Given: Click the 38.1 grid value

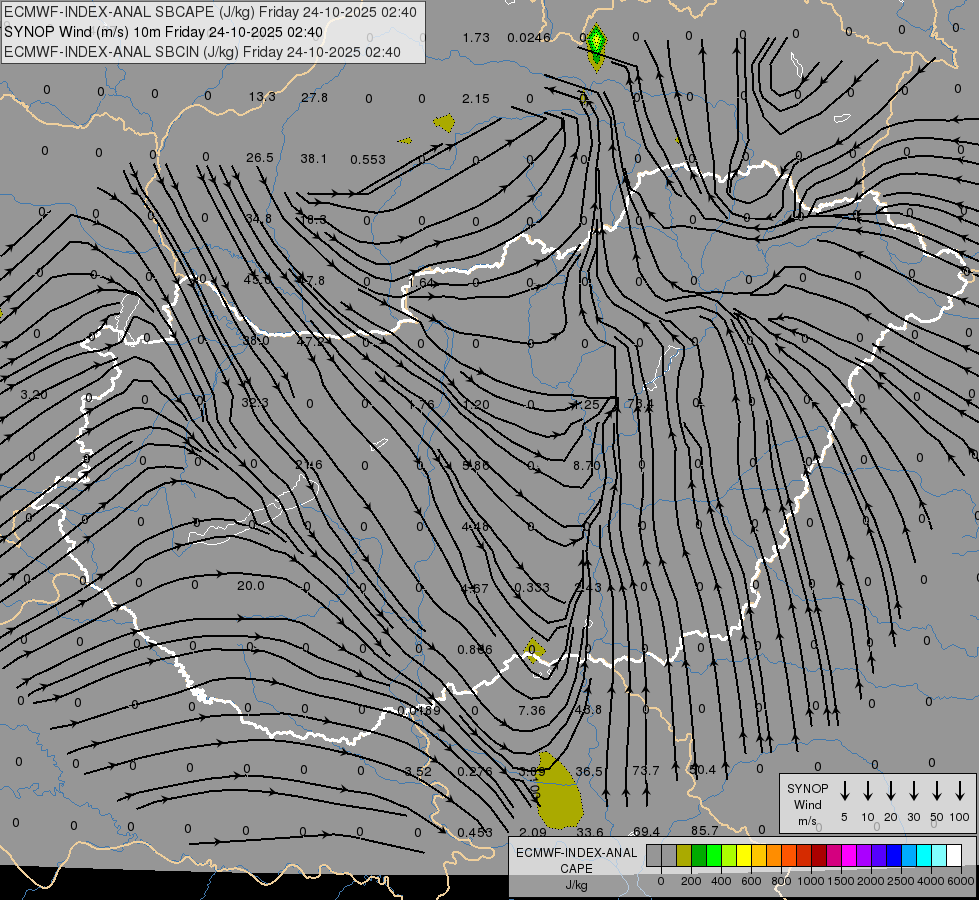Looking at the screenshot, I should [313, 159].
